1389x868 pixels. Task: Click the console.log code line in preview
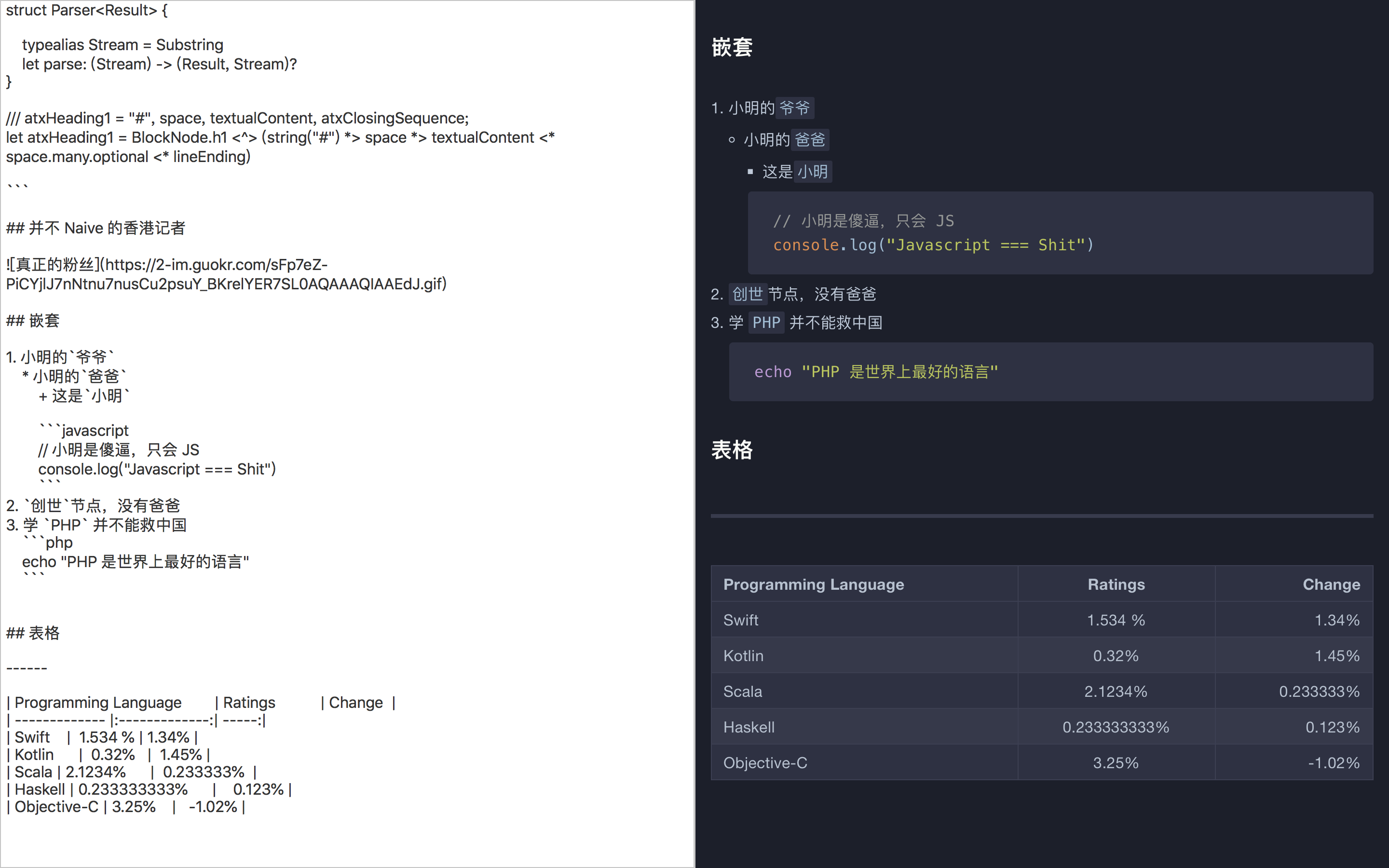tap(933, 245)
